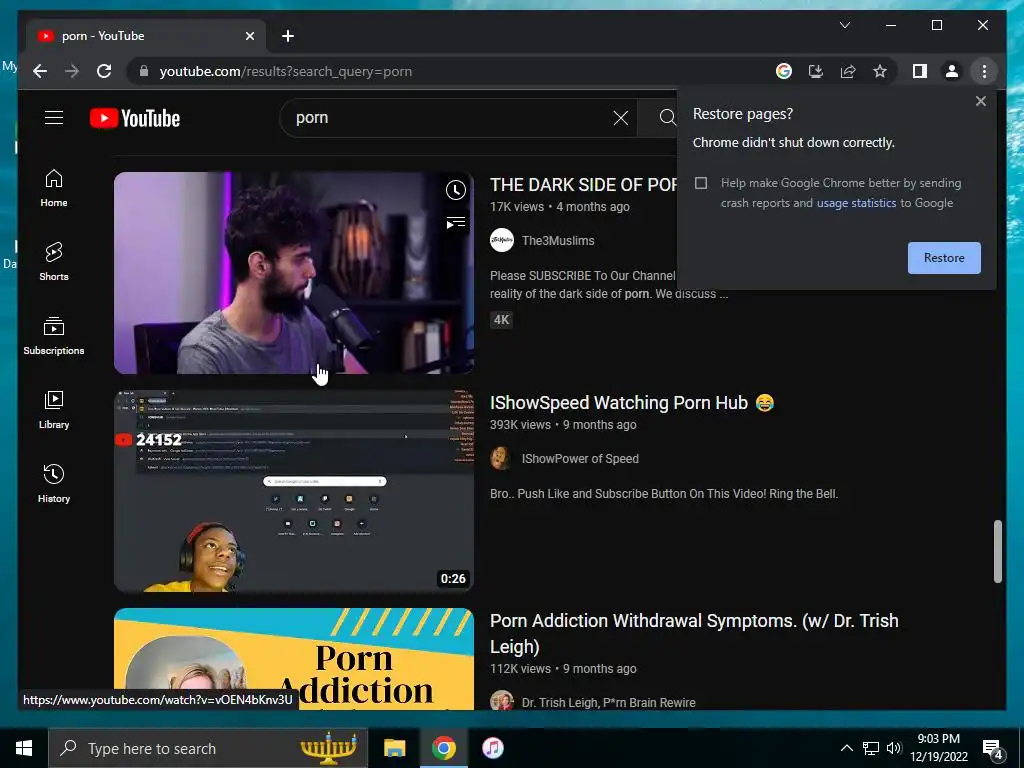The height and width of the screenshot is (768, 1024).
Task: Open File Explorer from taskbar
Action: [394, 748]
